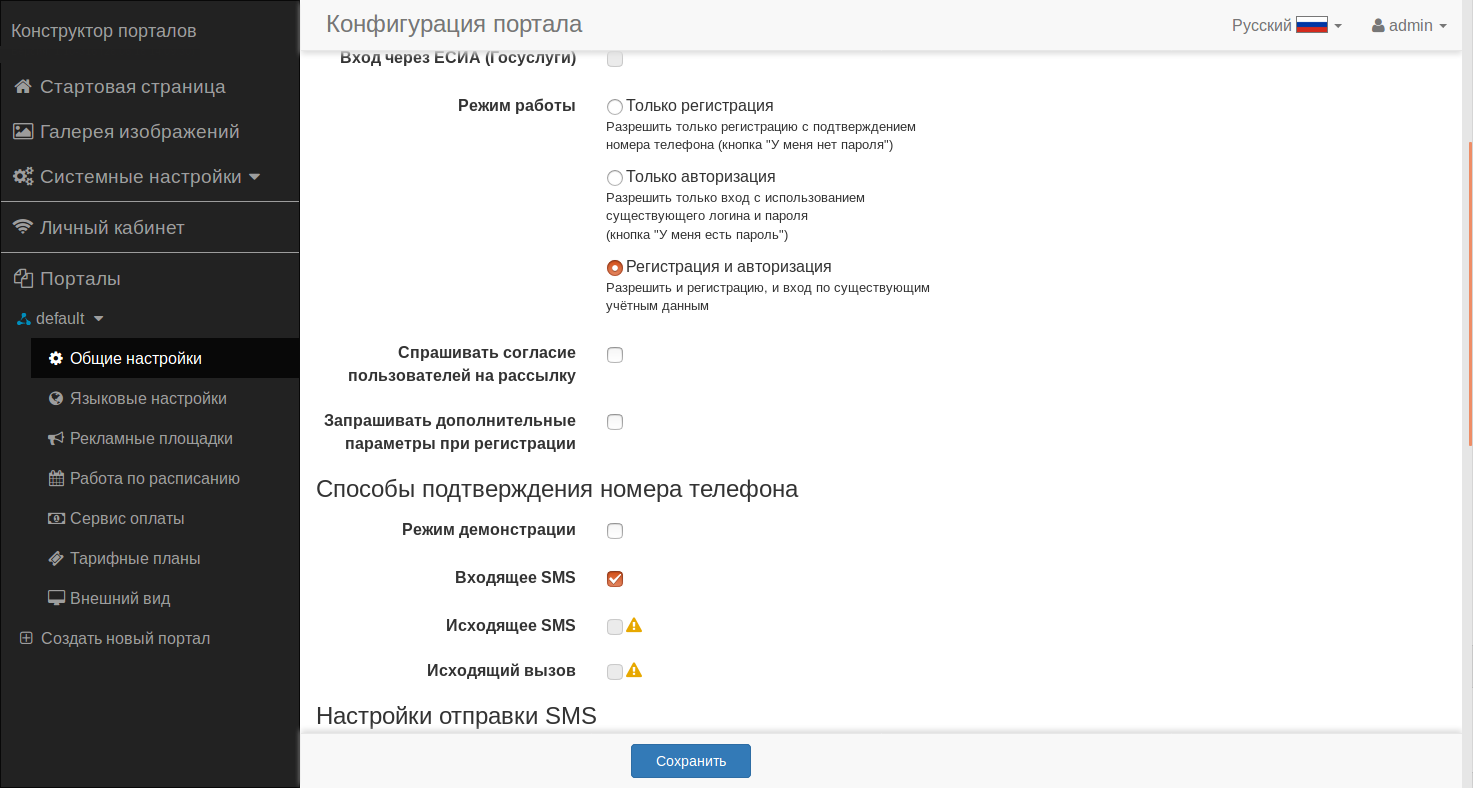This screenshot has height=788, width=1473.
Task: Click the money icon for Сервис оплаты
Action: (56, 519)
